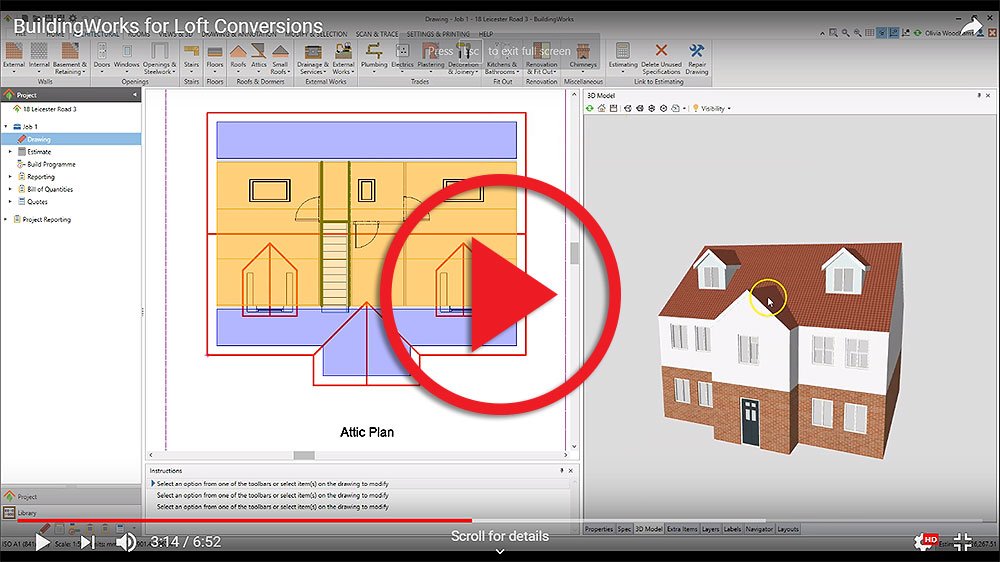Skip to the next video
The image size is (1000, 562).
point(87,542)
